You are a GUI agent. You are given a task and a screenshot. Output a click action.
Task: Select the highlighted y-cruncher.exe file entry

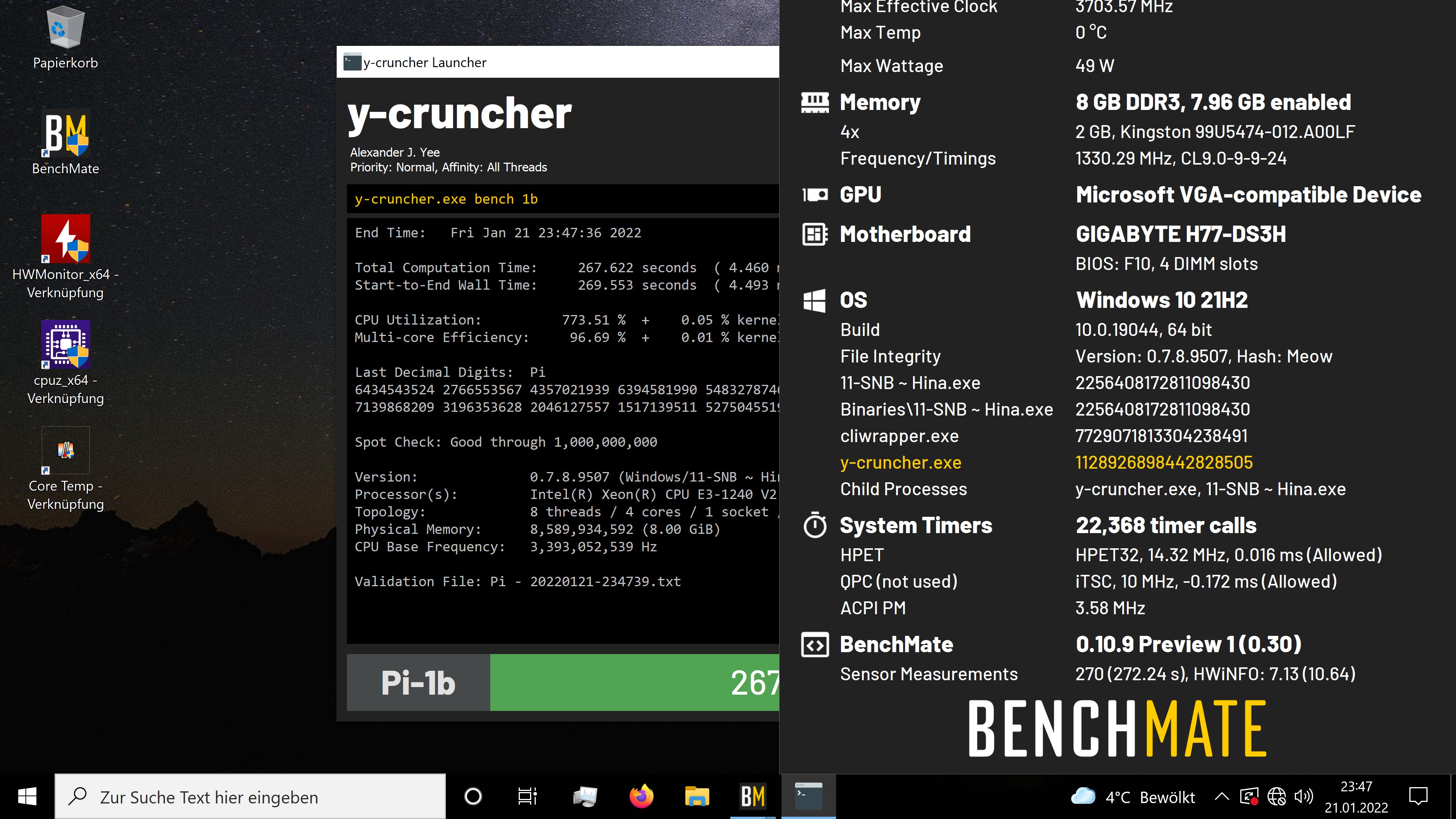coord(901,462)
